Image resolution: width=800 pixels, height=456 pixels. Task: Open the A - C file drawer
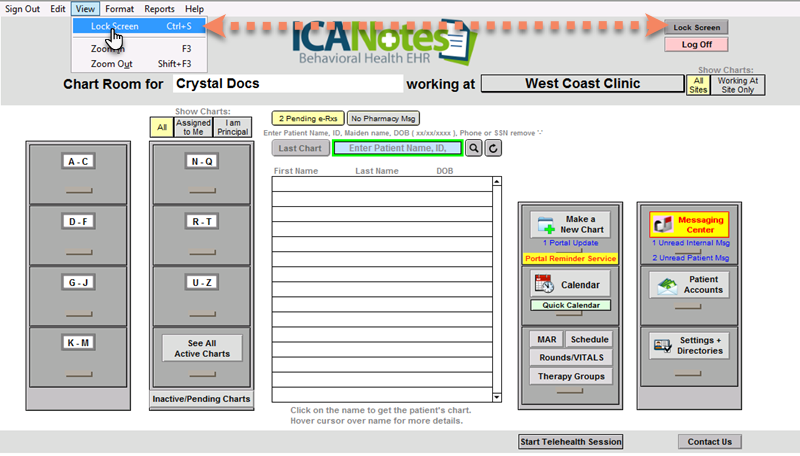click(x=76, y=162)
